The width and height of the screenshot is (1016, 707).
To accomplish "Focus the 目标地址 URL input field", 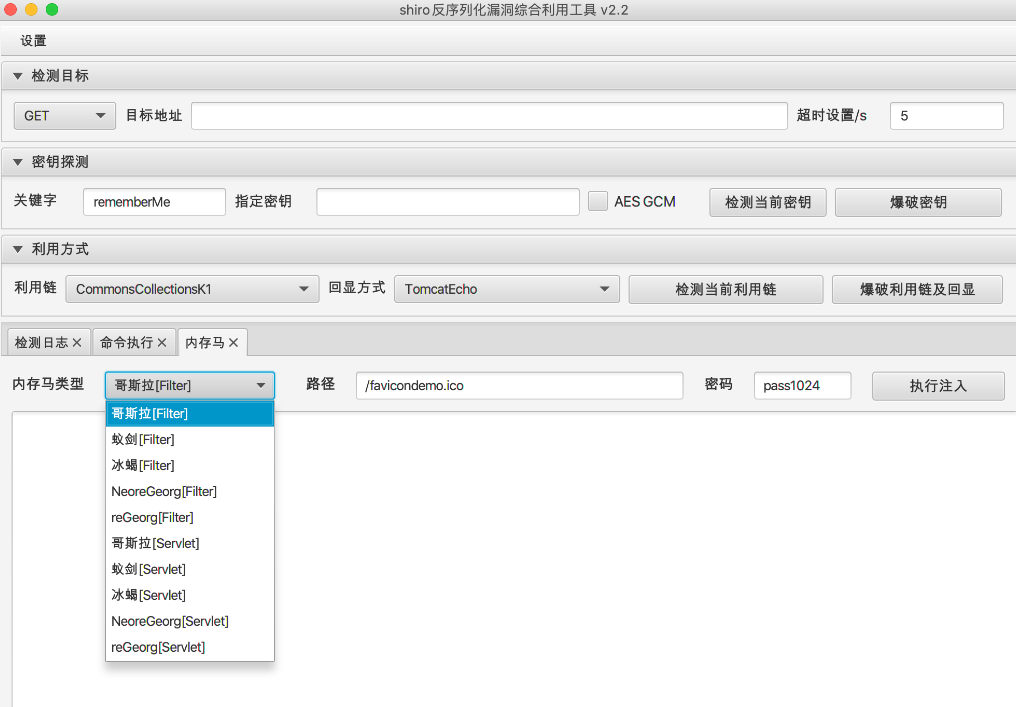I will 489,116.
